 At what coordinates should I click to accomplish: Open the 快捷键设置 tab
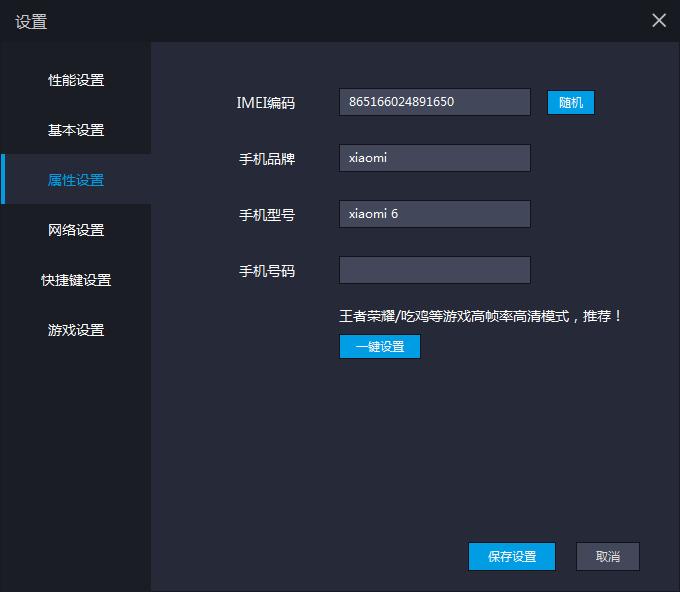click(76, 280)
